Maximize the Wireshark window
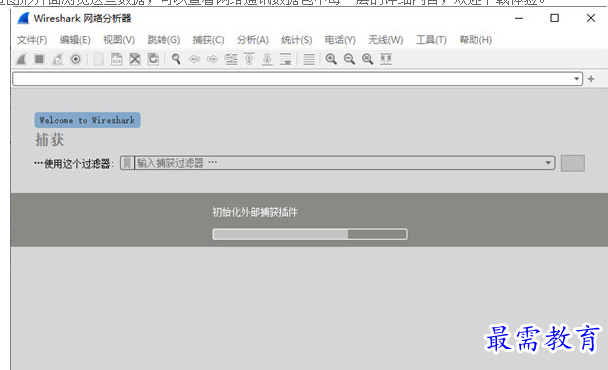This screenshot has height=370, width=608. (x=554, y=18)
